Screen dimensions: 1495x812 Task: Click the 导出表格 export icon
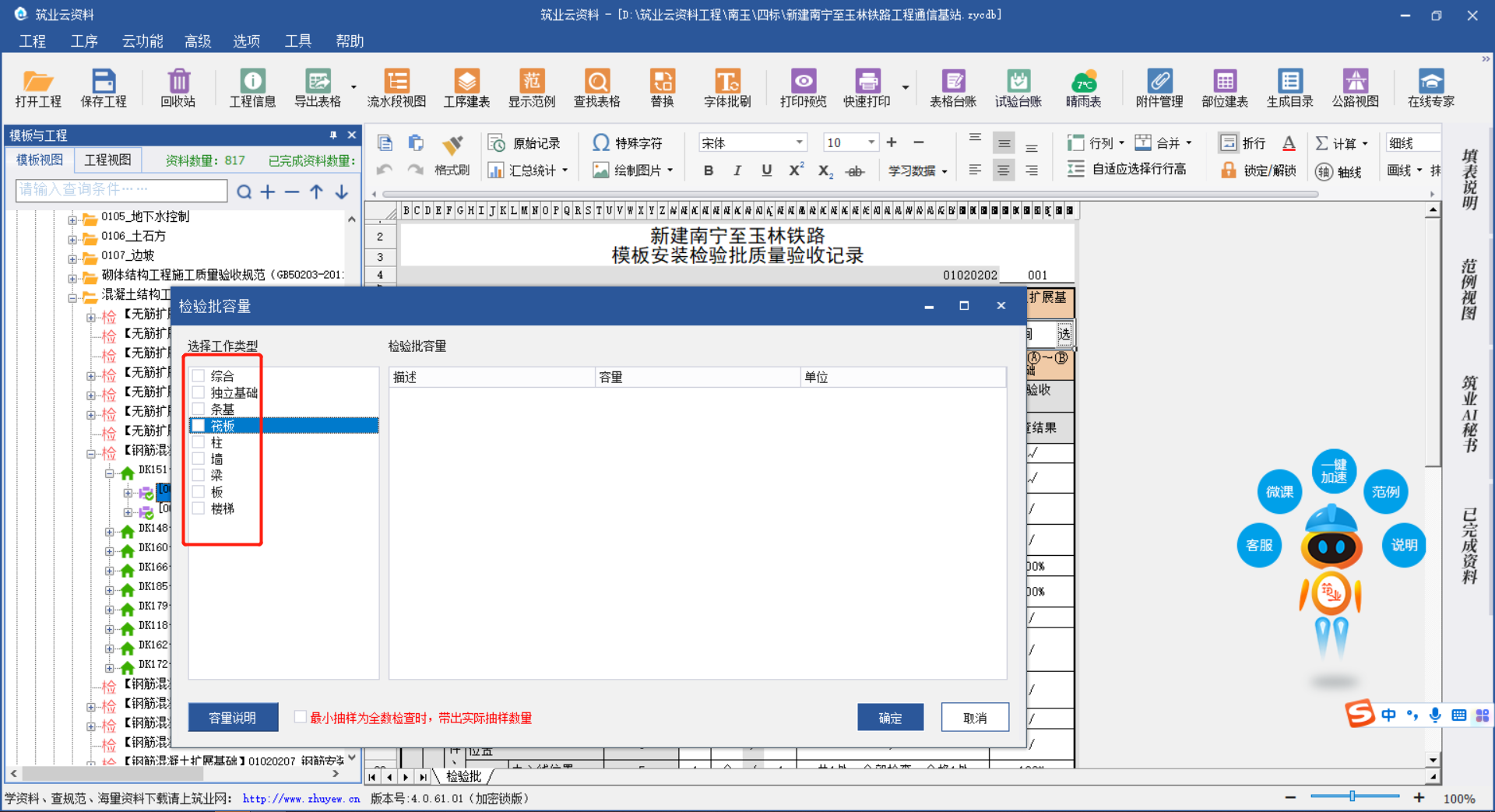[x=318, y=87]
